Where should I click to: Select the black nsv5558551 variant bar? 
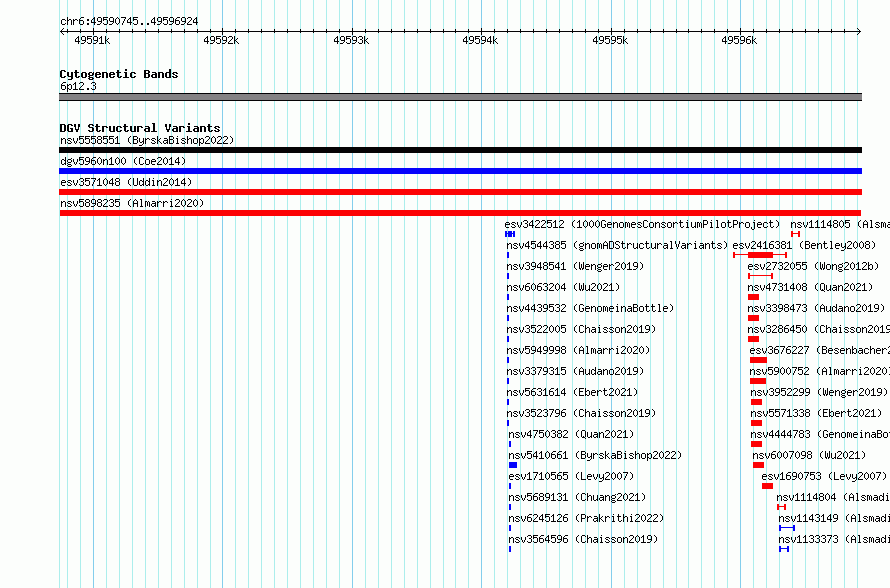click(460, 150)
